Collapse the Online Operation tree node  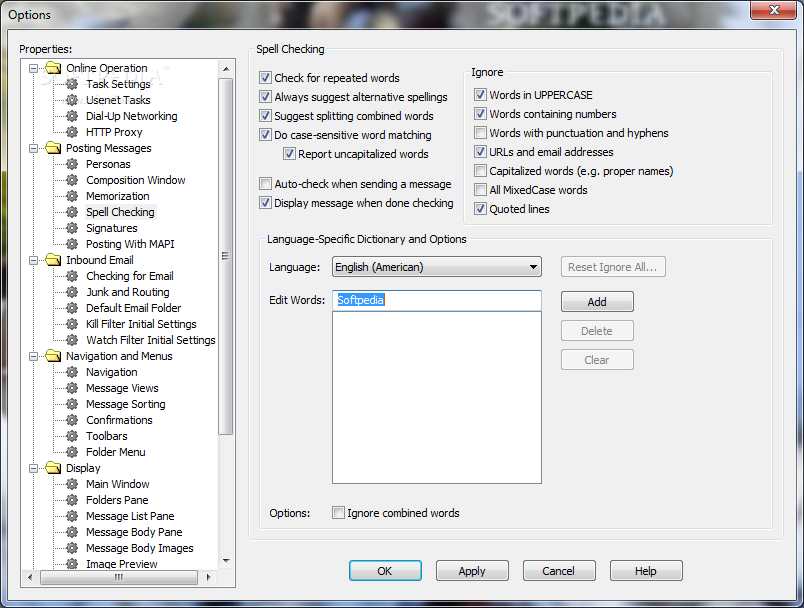33,68
